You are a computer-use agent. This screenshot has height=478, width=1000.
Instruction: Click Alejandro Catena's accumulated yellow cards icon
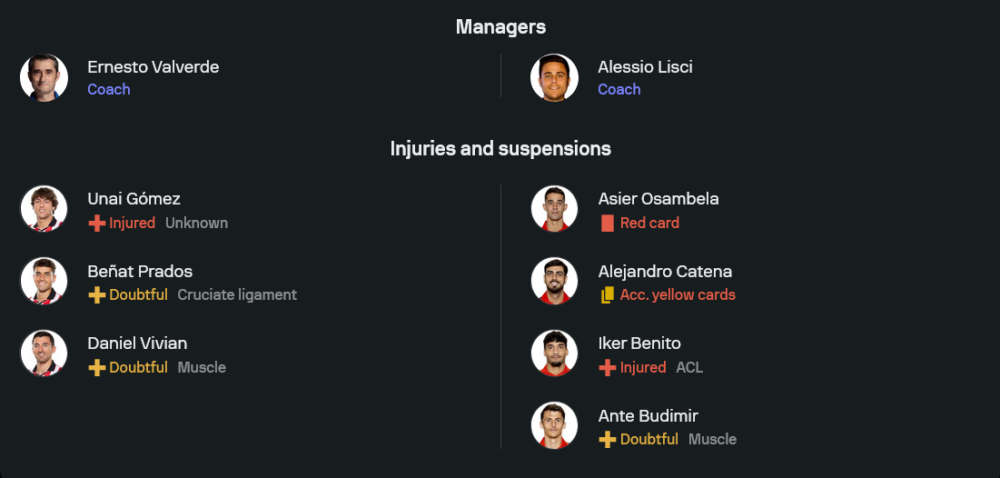pos(607,295)
